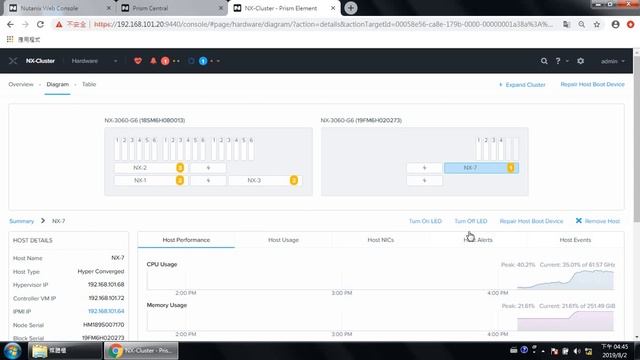The width and height of the screenshot is (640, 360).
Task: Open IPMI IP 192.168.101.64 link
Action: pos(106,311)
